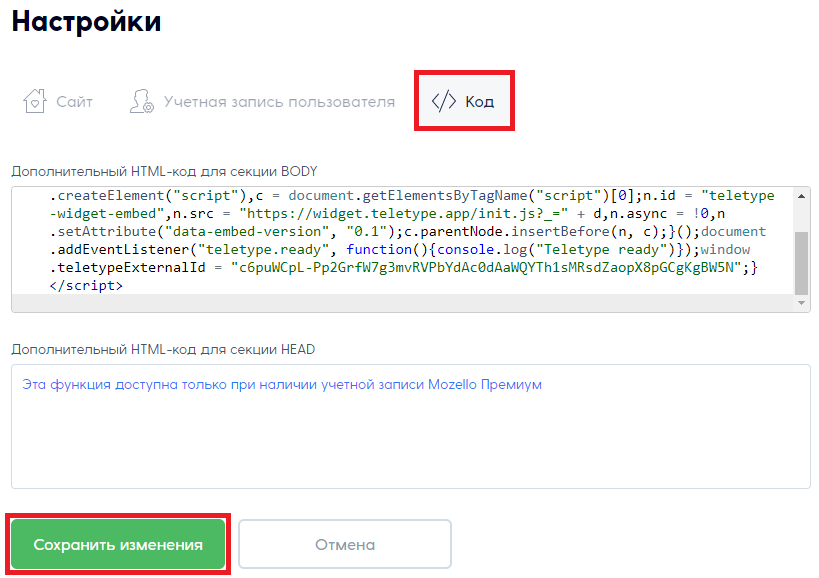
Task: Click the teletypeExternalId string value in code
Action: pyautogui.click(x=486, y=267)
